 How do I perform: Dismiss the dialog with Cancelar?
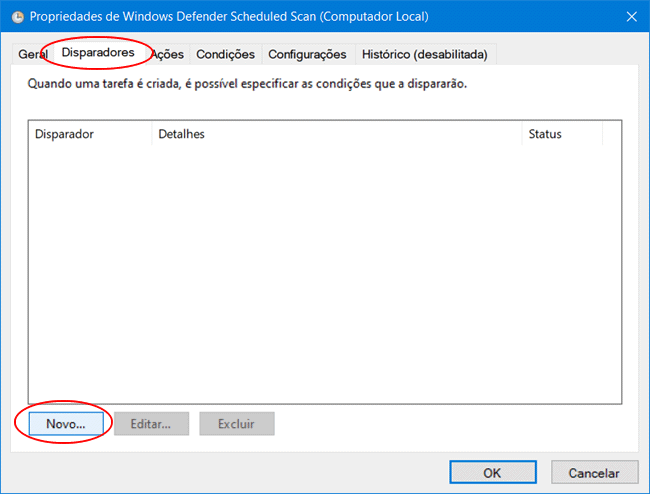[594, 473]
